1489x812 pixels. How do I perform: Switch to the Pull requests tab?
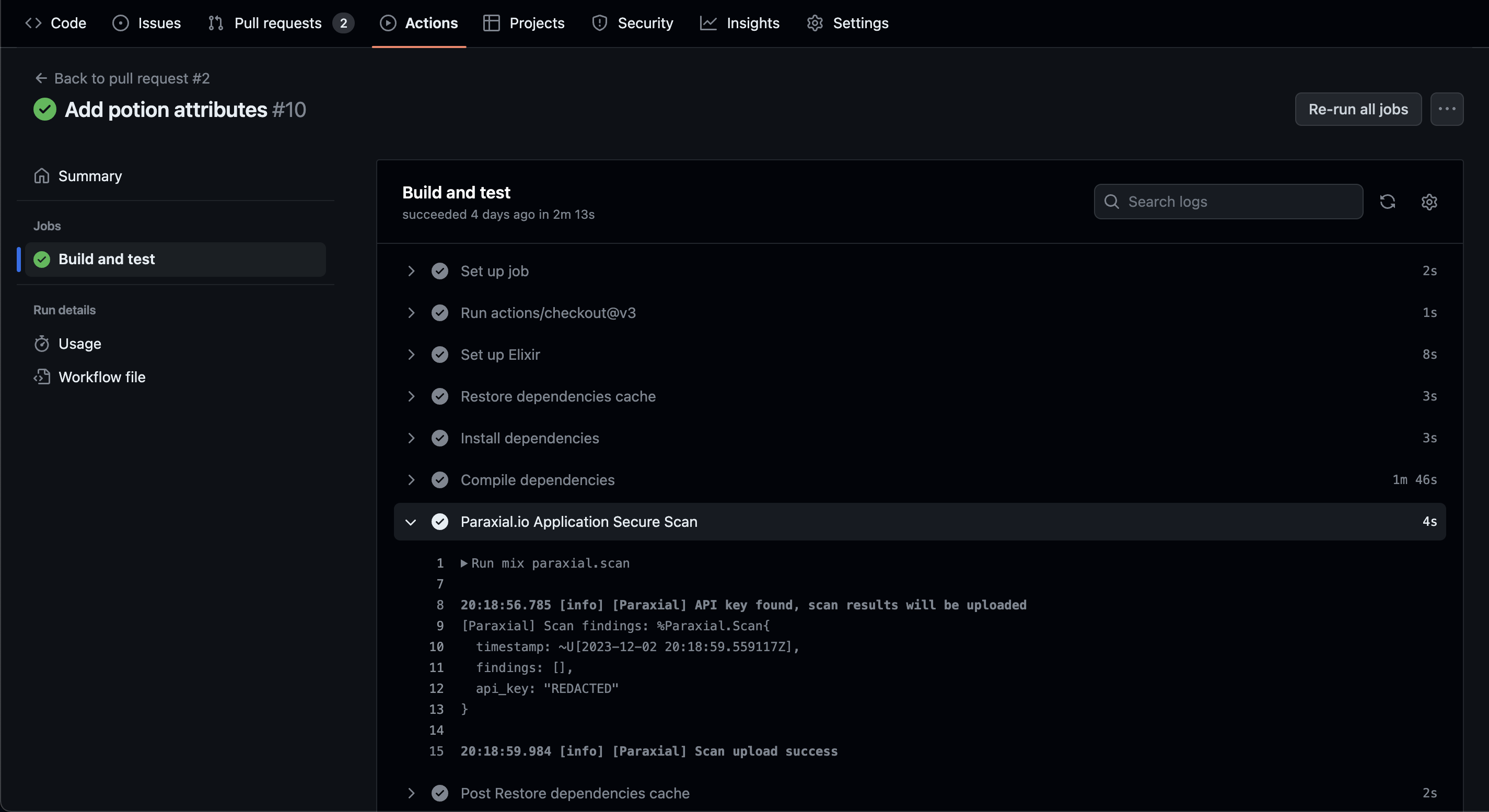(x=281, y=23)
